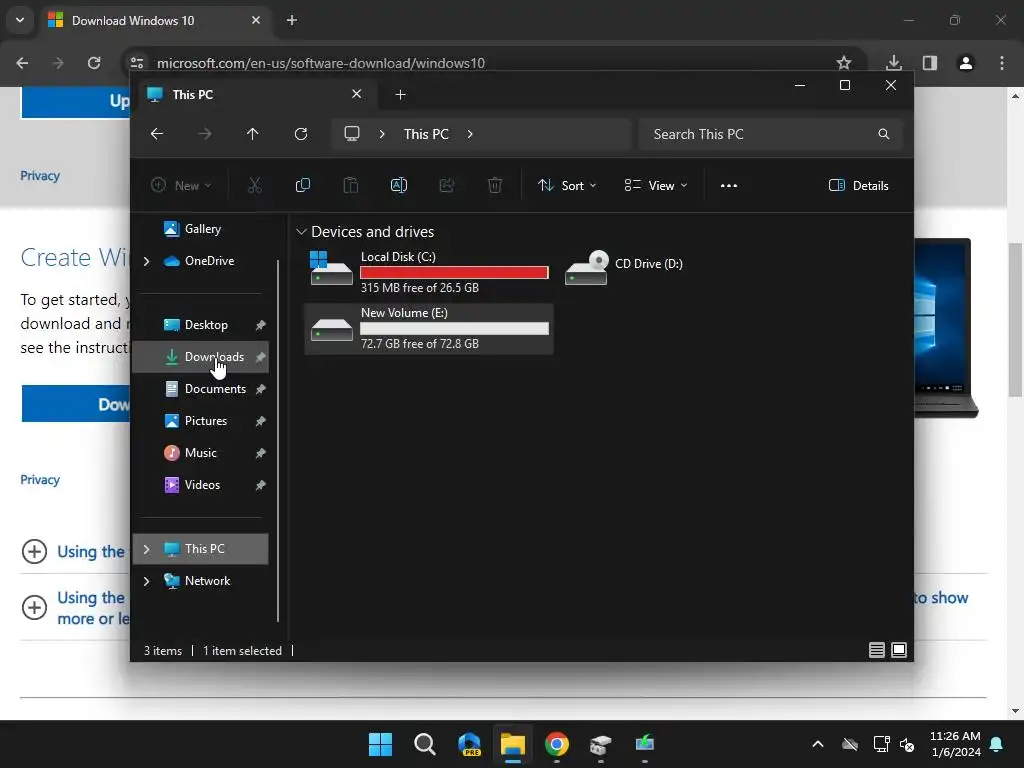
Task: Open Chrome downloads icon
Action: [x=894, y=63]
